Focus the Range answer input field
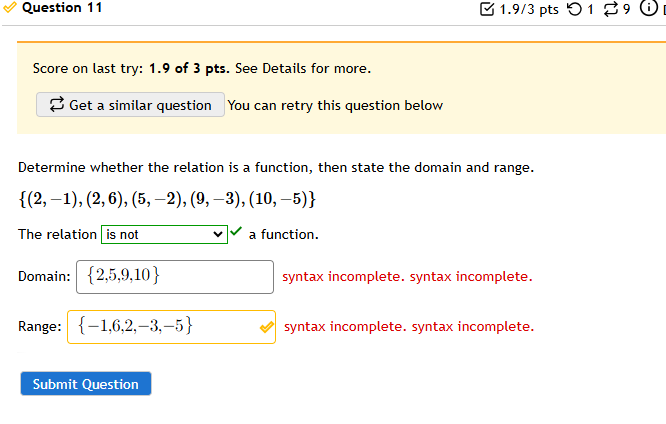The height and width of the screenshot is (424, 666). (x=171, y=327)
